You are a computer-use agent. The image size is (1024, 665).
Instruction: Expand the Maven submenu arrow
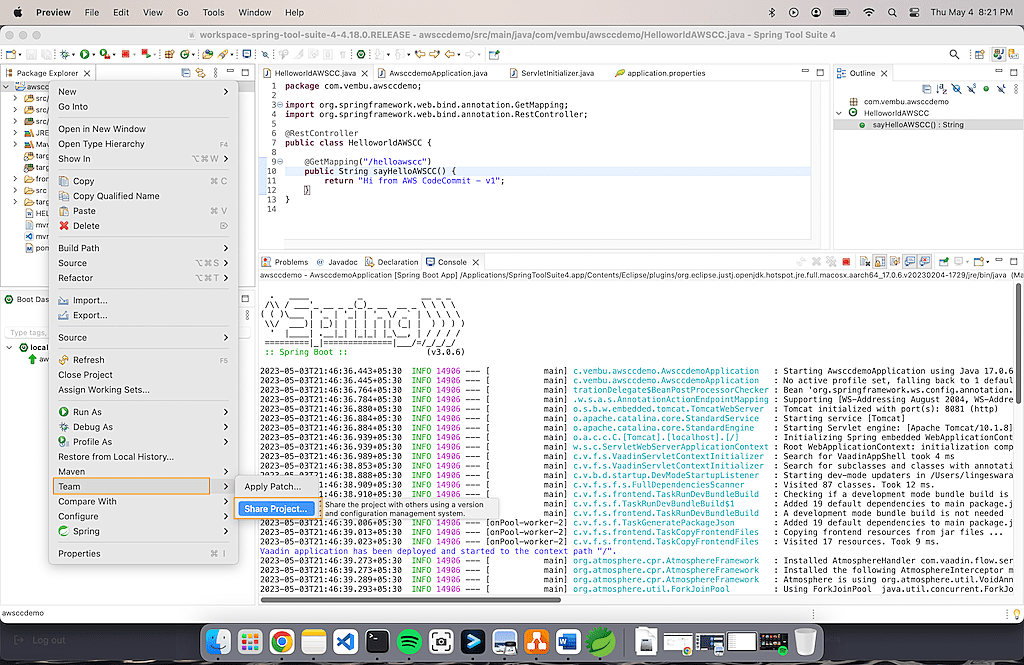[x=226, y=471]
